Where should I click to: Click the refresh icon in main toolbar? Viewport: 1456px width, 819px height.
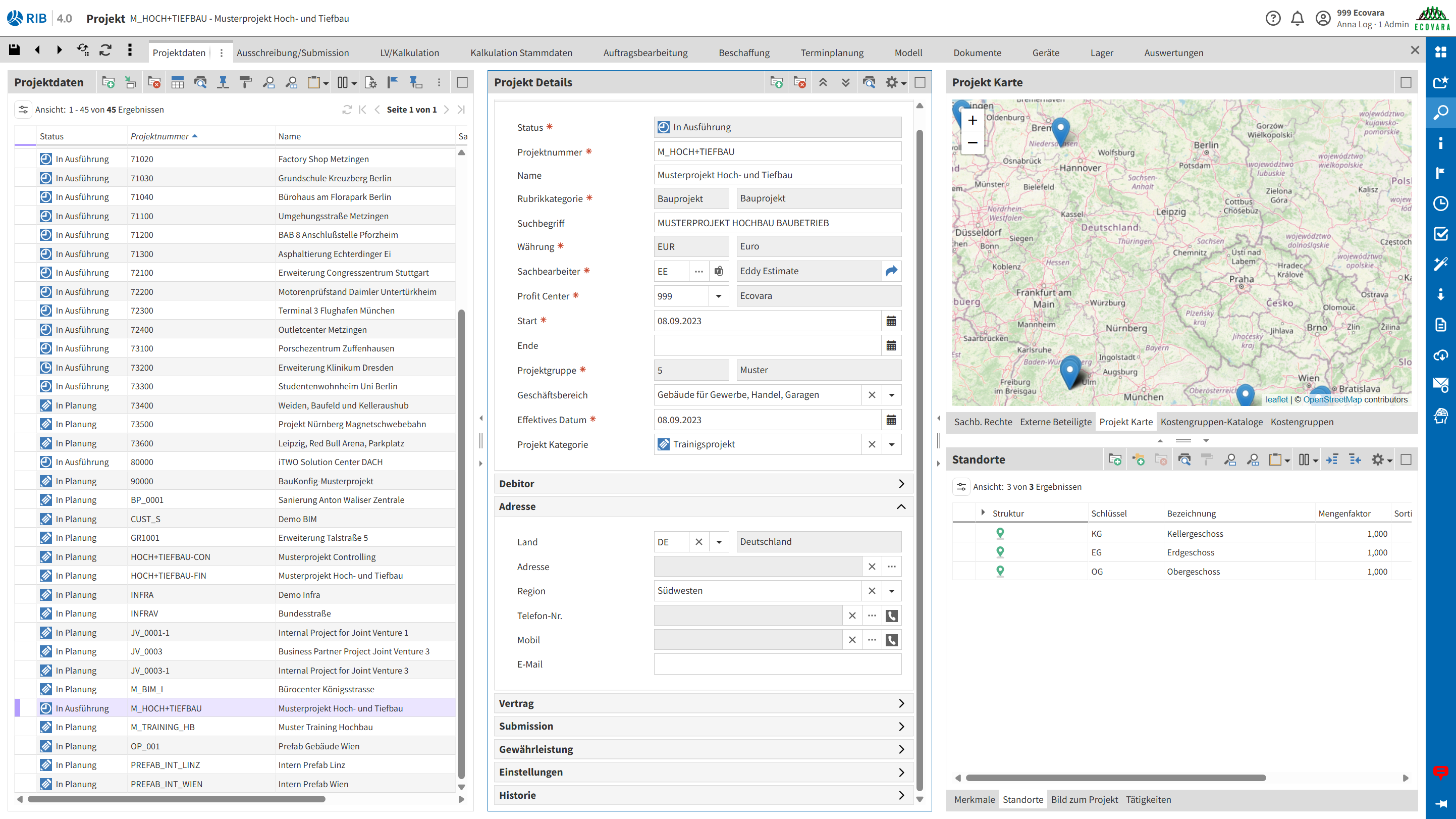(x=105, y=50)
